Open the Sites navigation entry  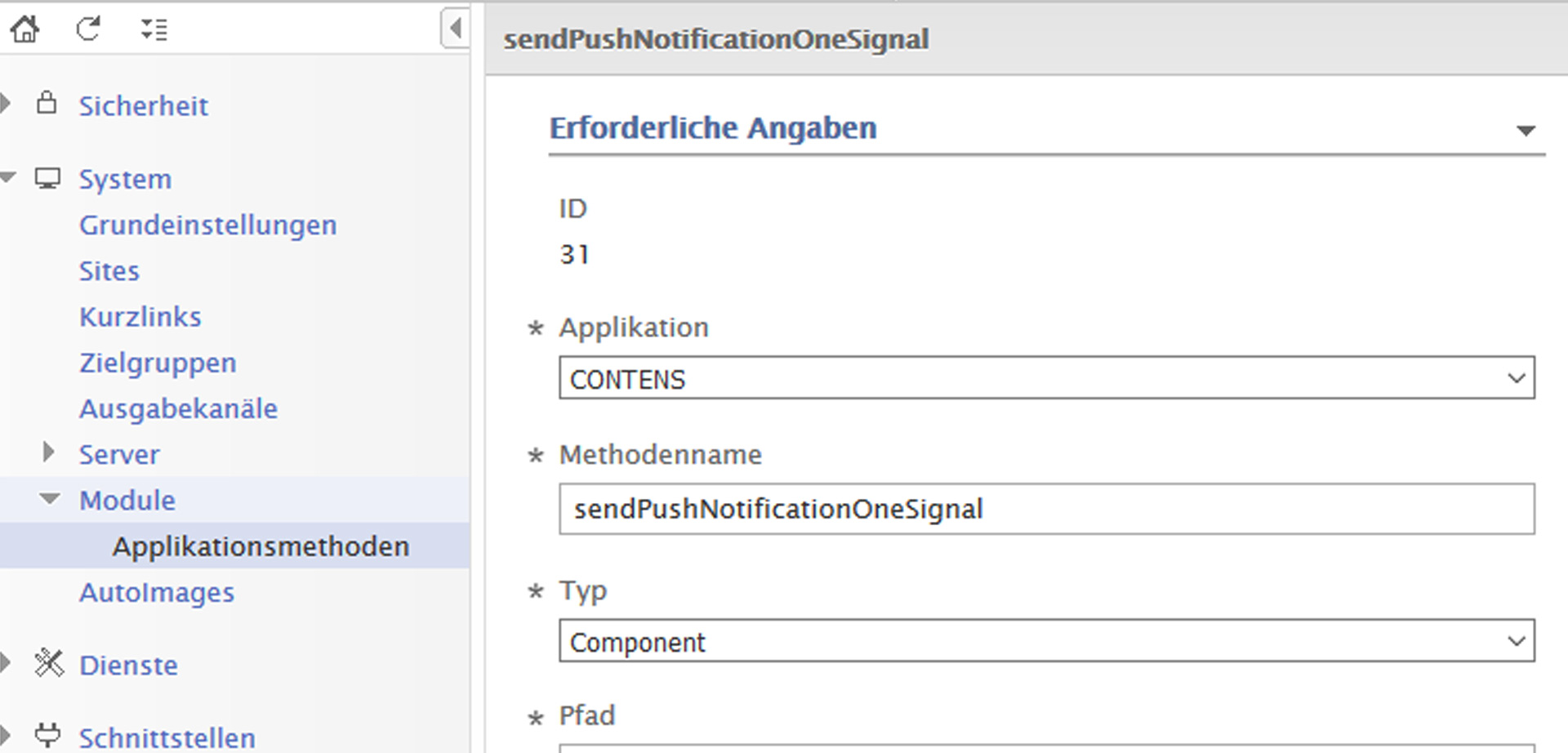pos(109,270)
